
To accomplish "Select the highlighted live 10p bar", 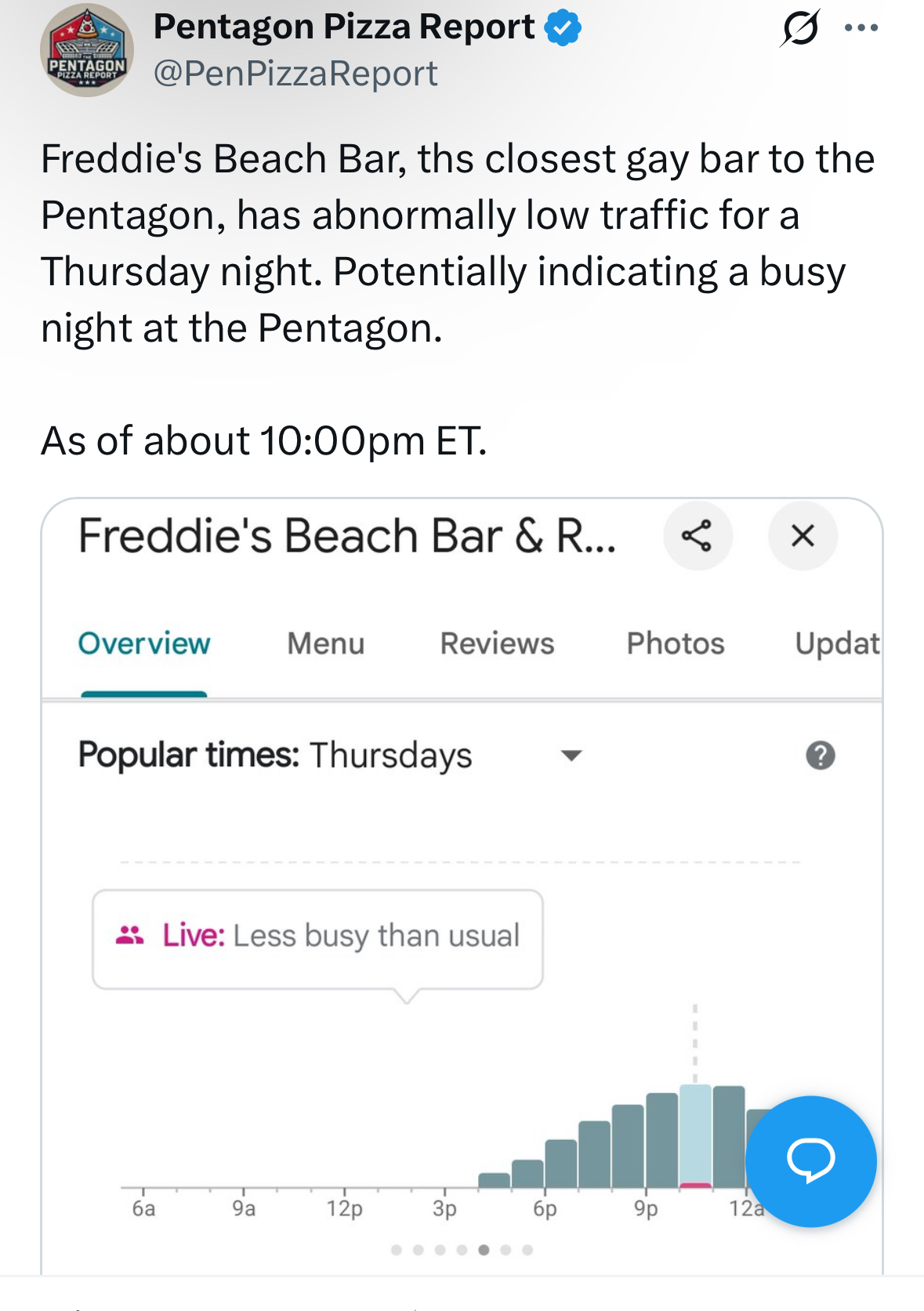I will tap(695, 1136).
